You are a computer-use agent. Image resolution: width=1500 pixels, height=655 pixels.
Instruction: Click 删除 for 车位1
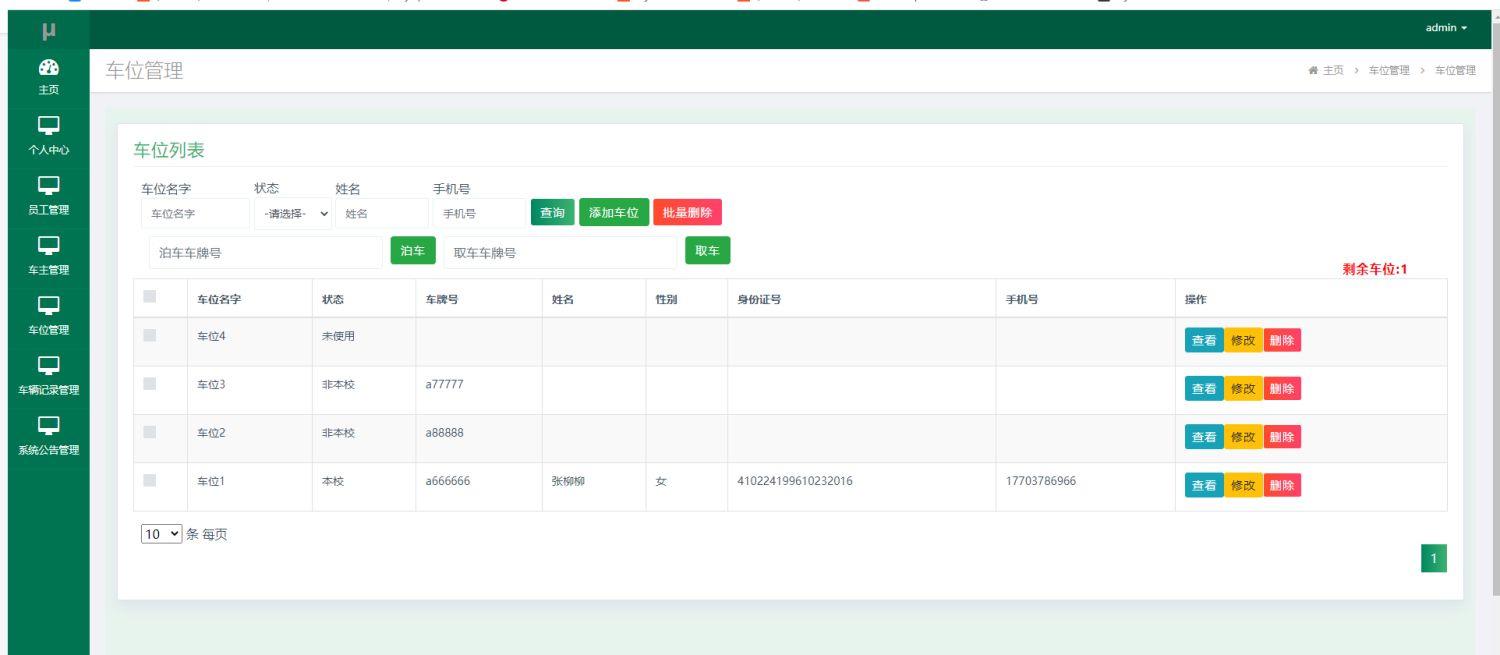click(1282, 485)
